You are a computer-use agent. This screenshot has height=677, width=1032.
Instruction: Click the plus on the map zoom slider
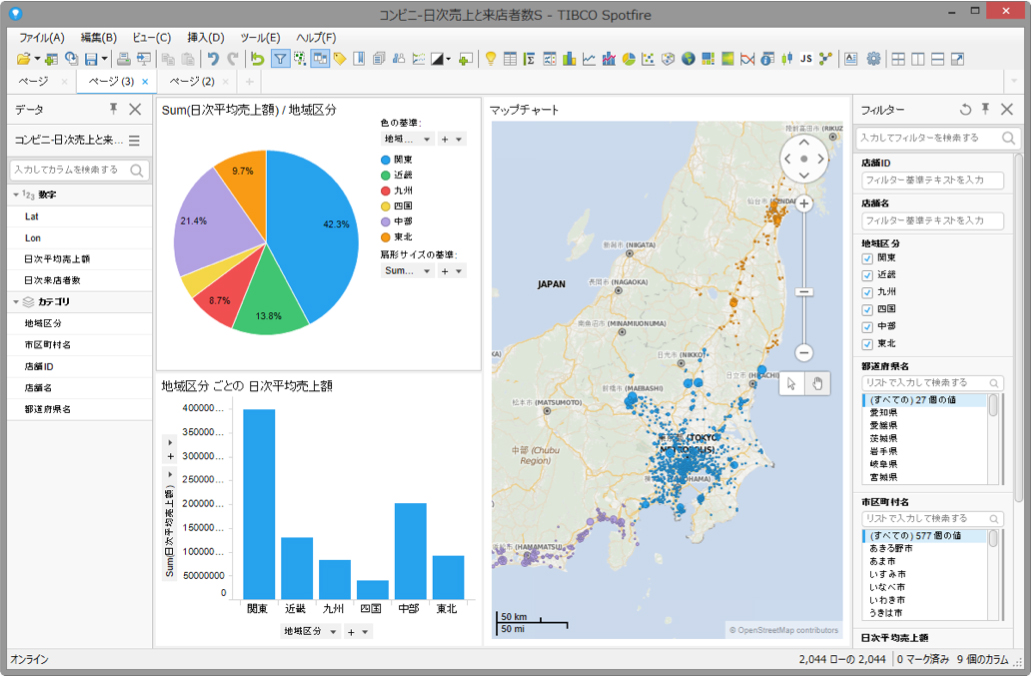tap(805, 204)
